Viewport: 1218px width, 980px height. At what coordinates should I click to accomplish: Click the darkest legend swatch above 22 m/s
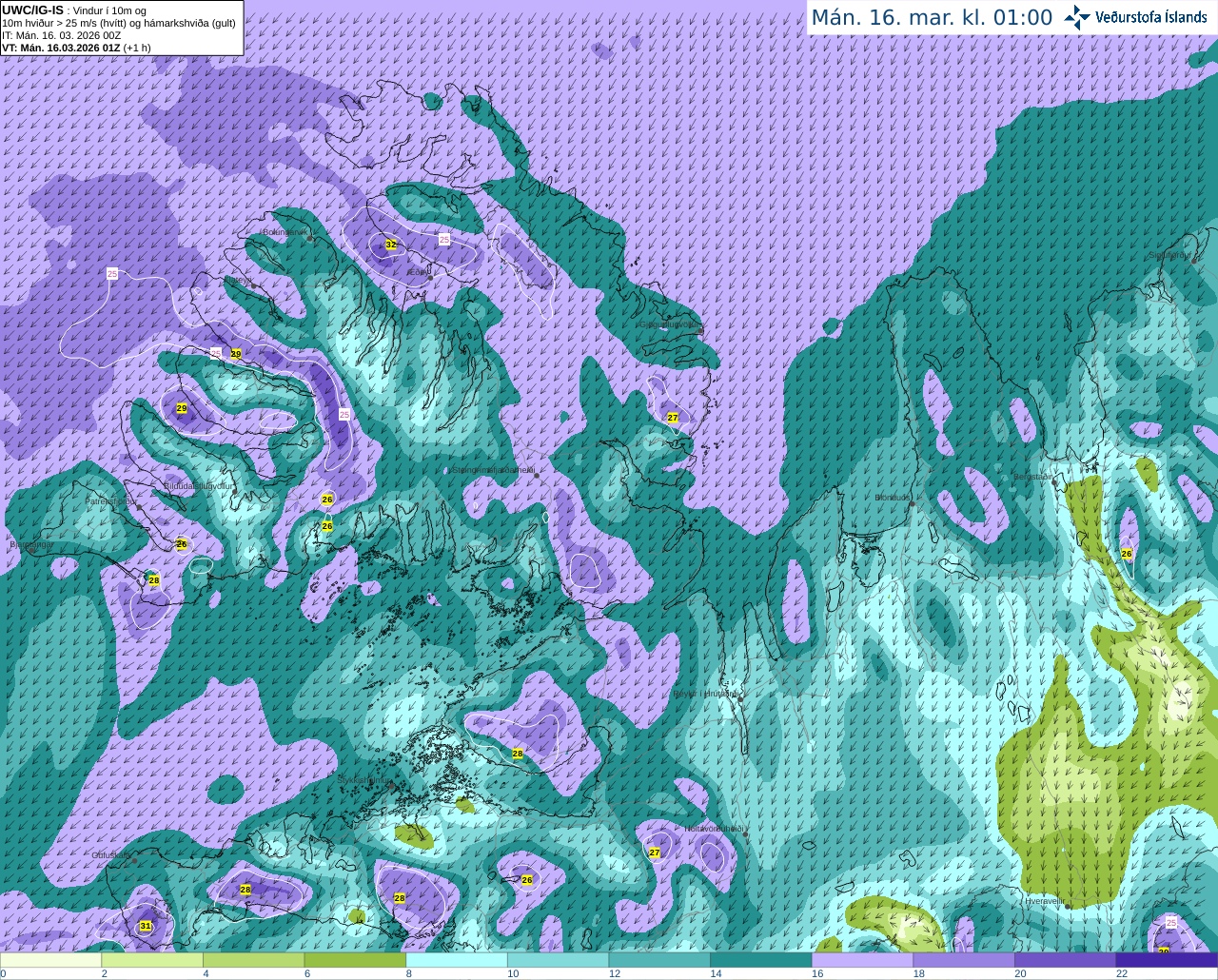pyautogui.click(x=1167, y=960)
